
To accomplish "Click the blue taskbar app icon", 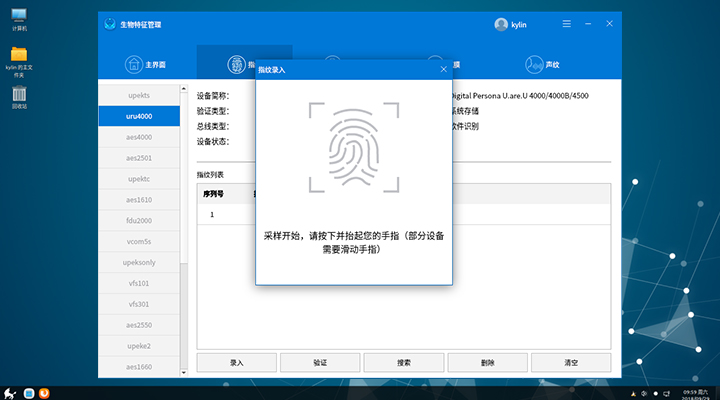I will (29, 393).
